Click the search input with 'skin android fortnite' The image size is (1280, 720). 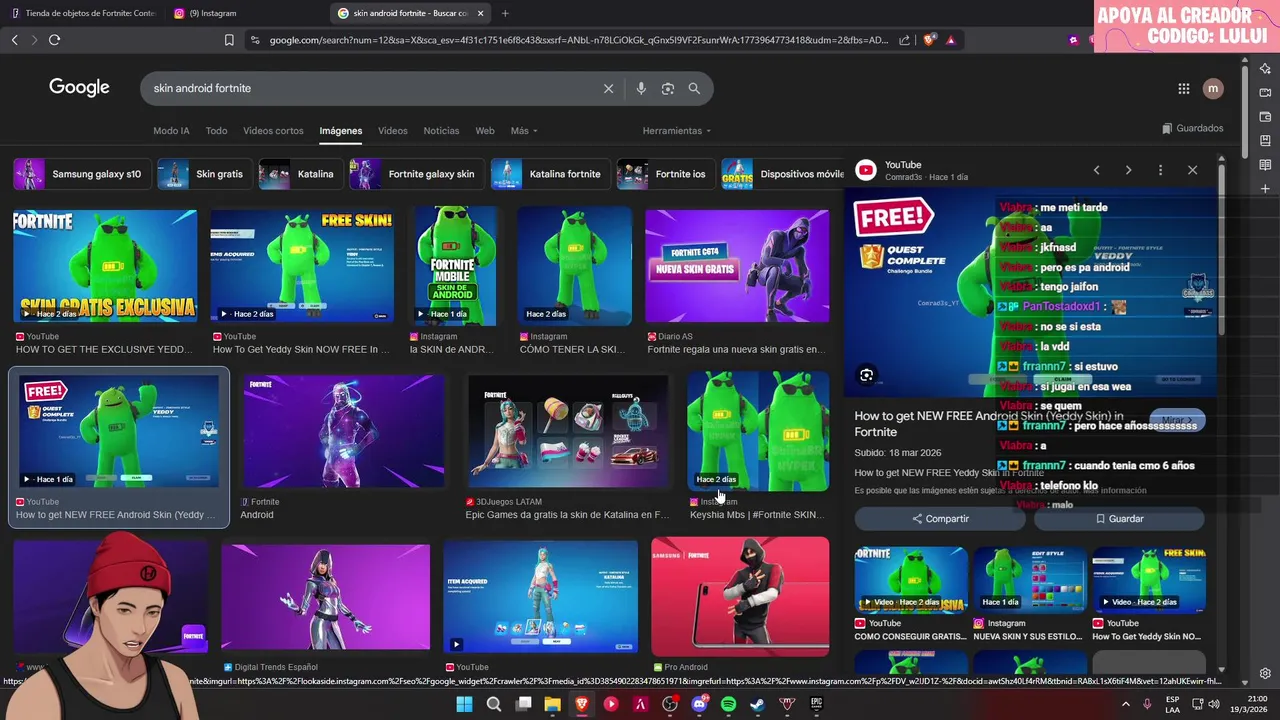pos(370,88)
